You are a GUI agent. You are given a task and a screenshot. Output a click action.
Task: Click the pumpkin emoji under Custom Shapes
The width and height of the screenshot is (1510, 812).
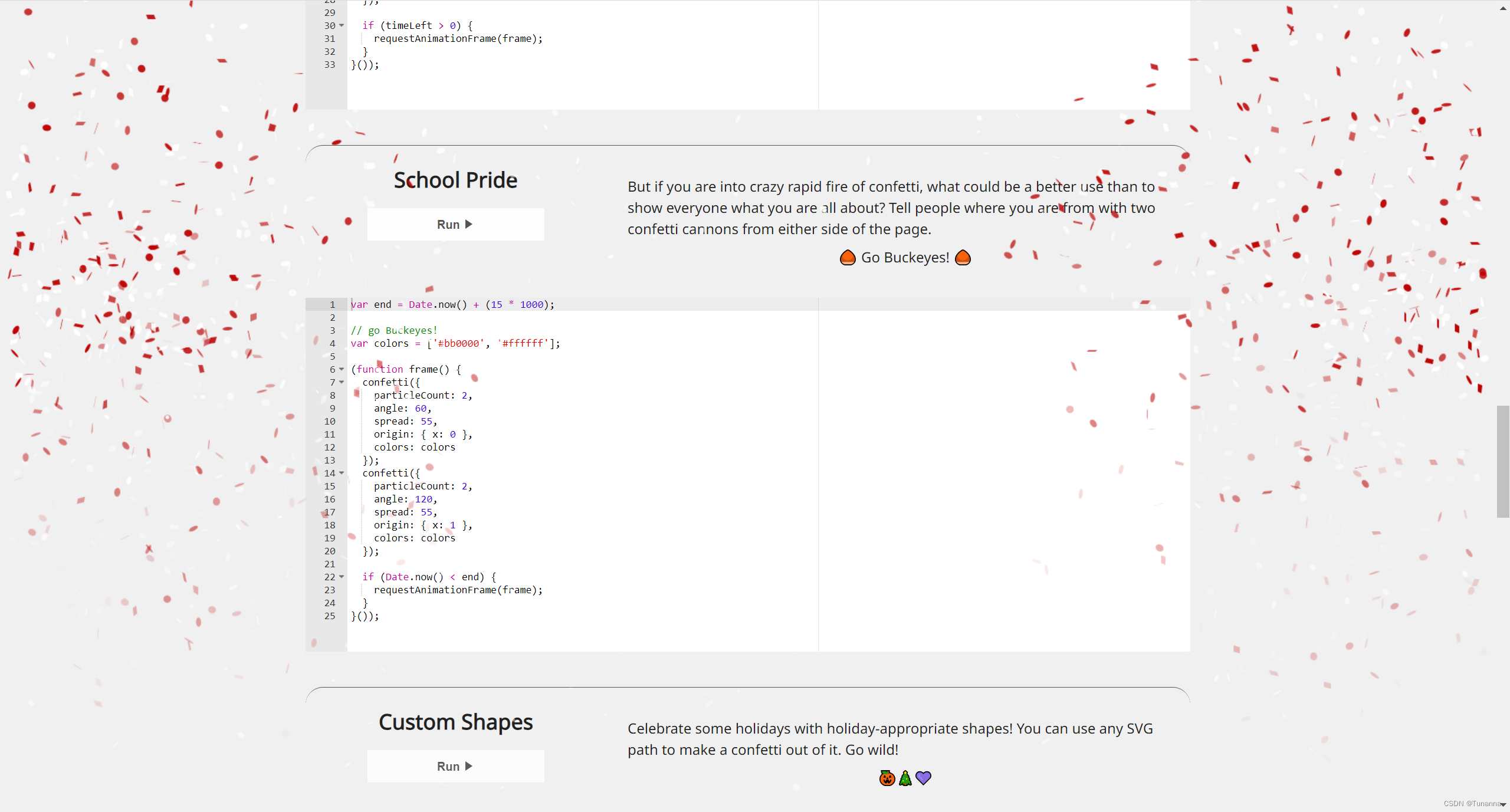click(887, 778)
